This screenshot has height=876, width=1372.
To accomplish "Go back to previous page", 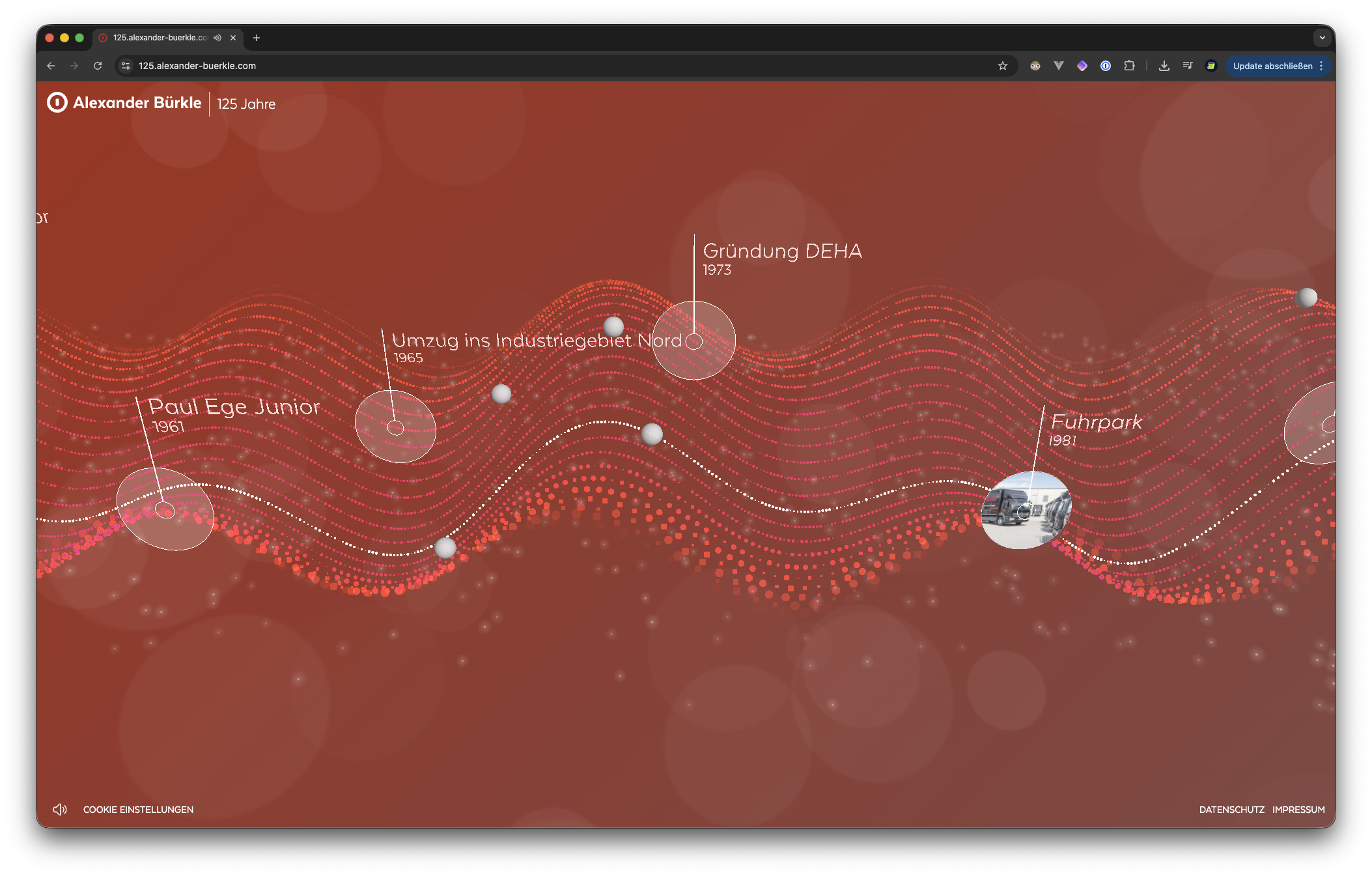I will [51, 66].
